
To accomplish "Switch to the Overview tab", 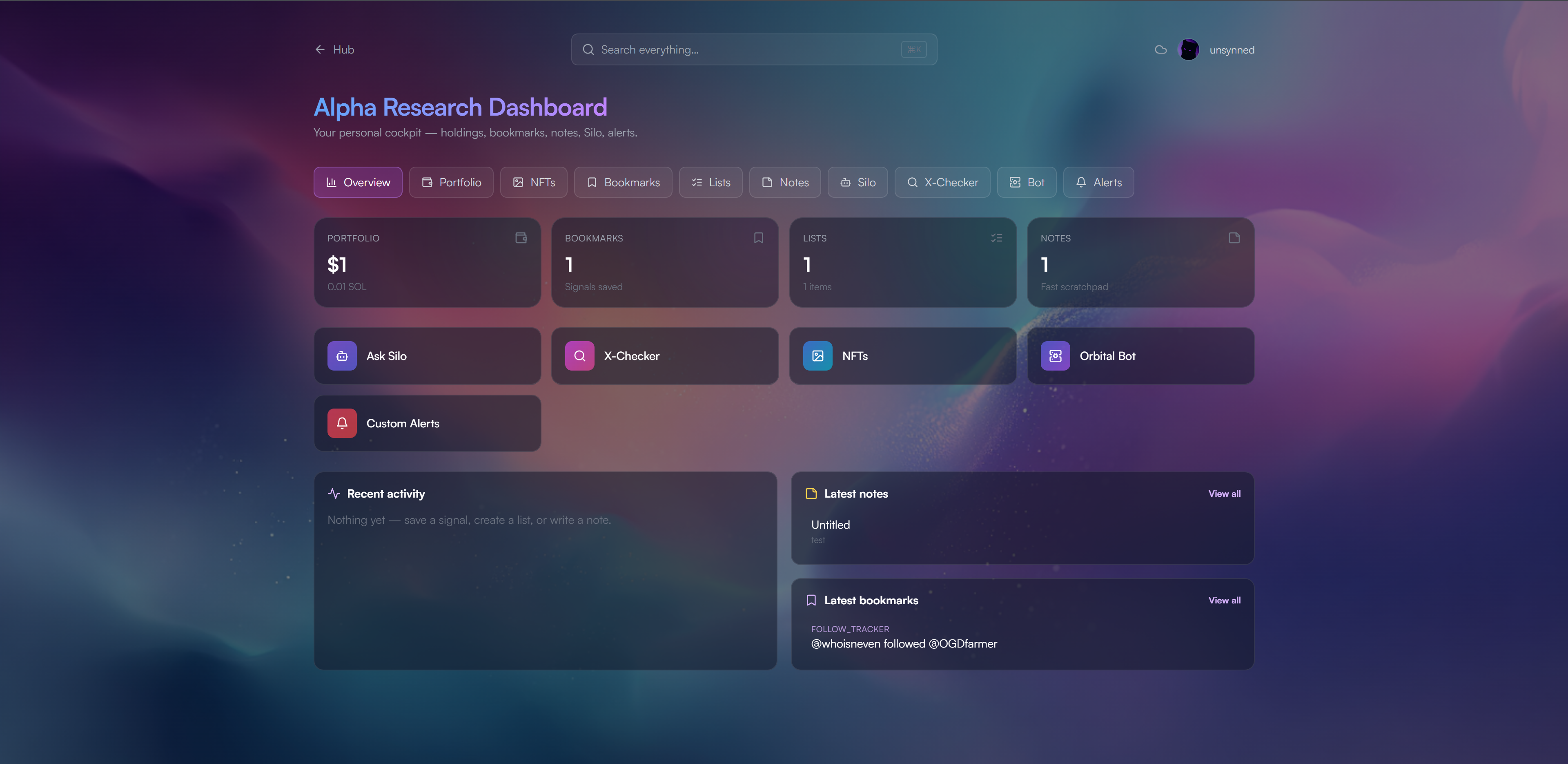I will [358, 182].
